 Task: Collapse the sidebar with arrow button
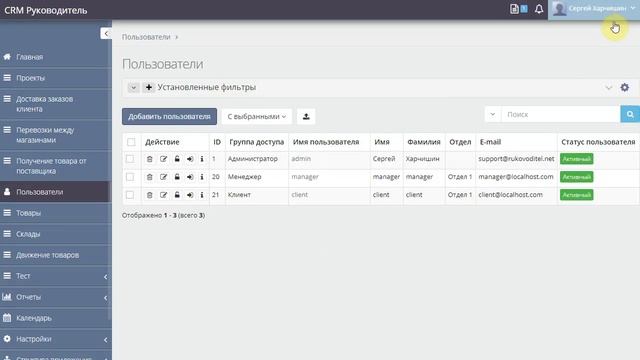[x=106, y=33]
